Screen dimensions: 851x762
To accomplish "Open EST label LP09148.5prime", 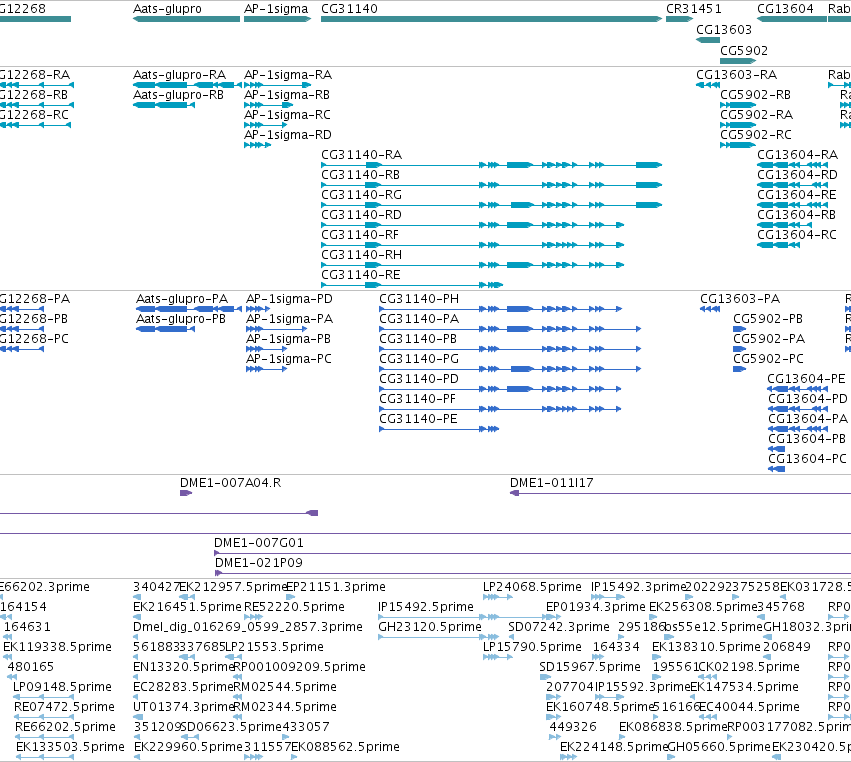I will 62,687.
